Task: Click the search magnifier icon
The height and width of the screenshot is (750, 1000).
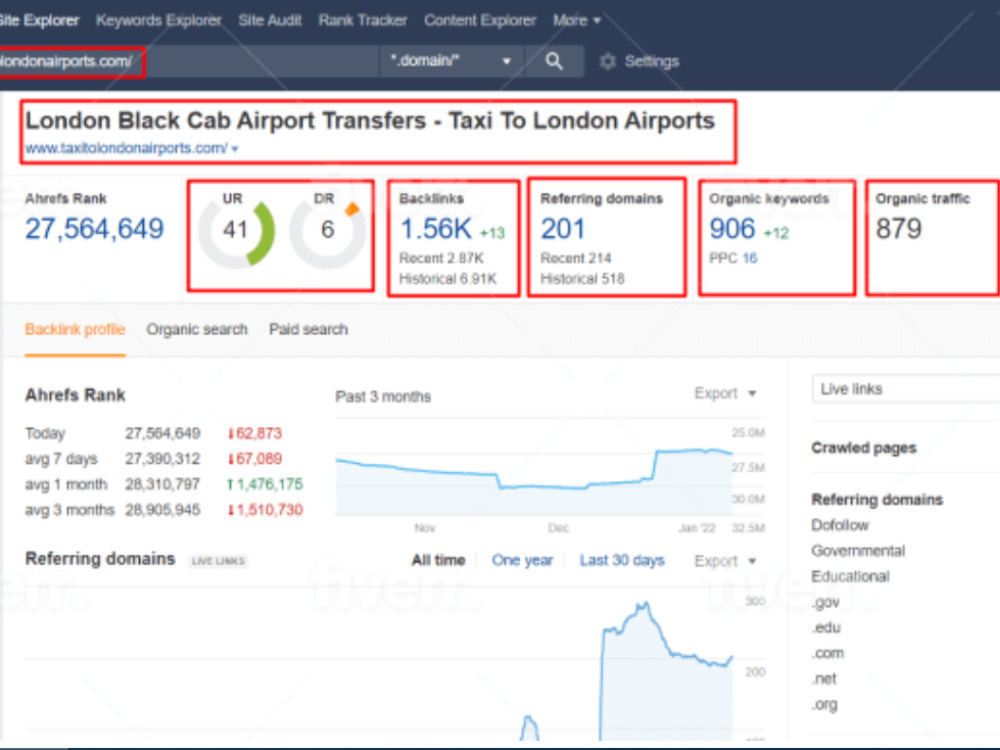Action: 554,61
